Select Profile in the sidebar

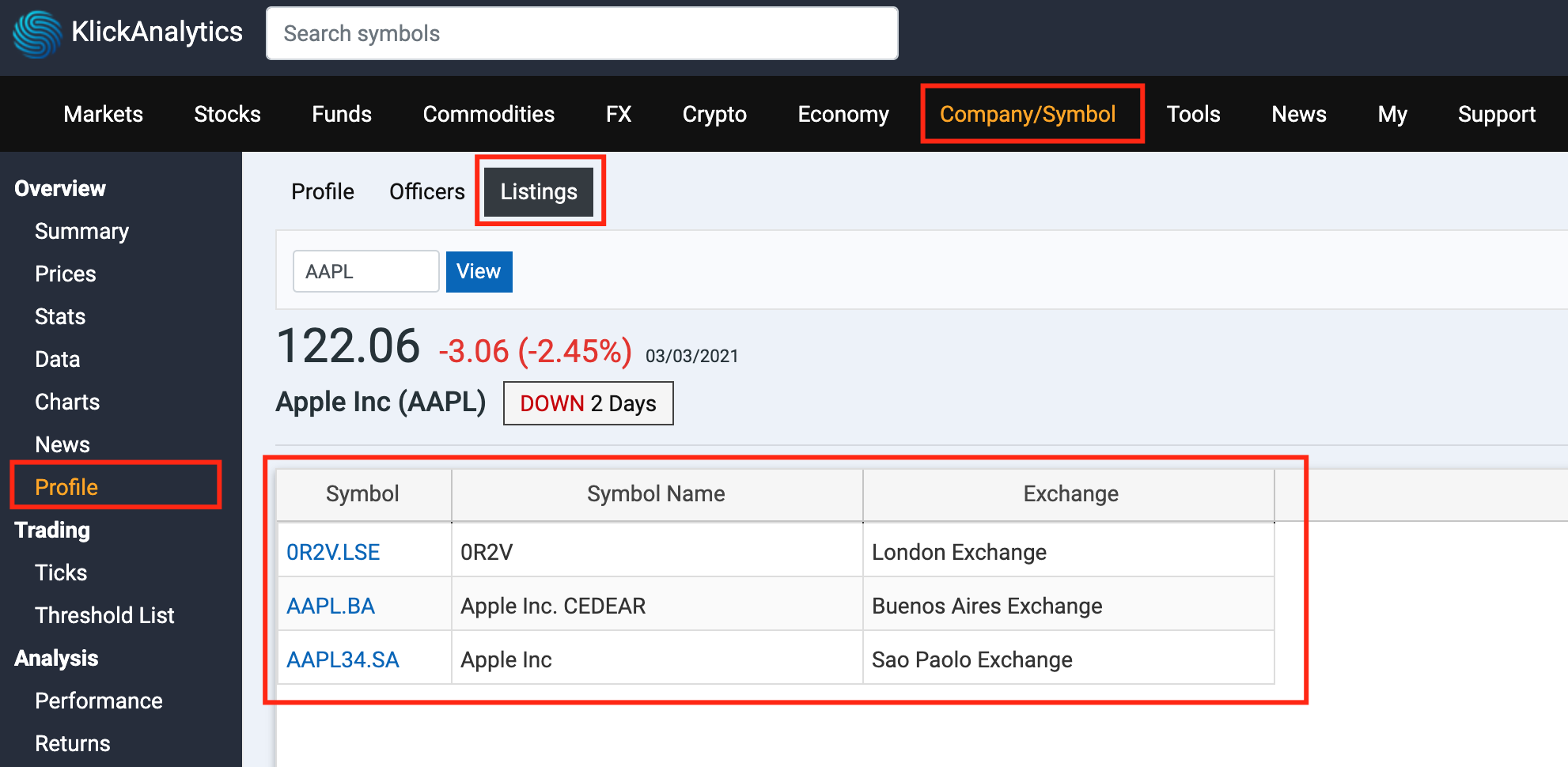pos(66,487)
